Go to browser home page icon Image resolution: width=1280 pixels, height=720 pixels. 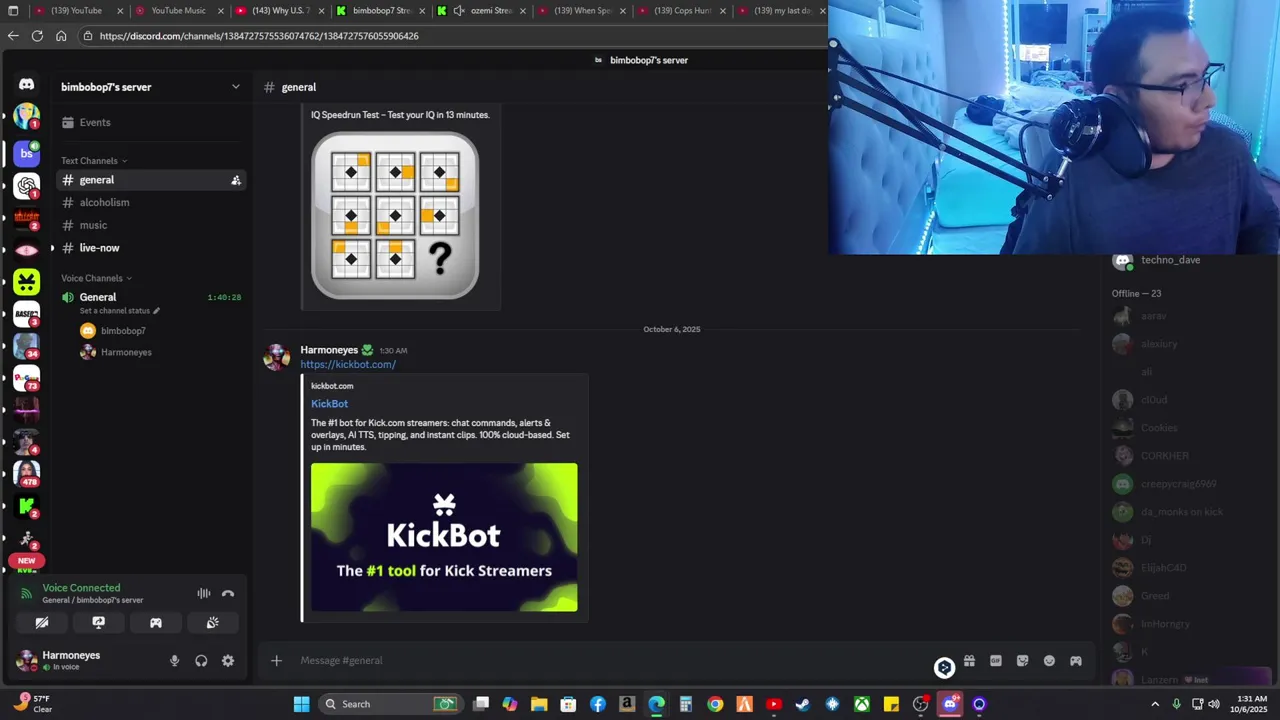pyautogui.click(x=61, y=36)
